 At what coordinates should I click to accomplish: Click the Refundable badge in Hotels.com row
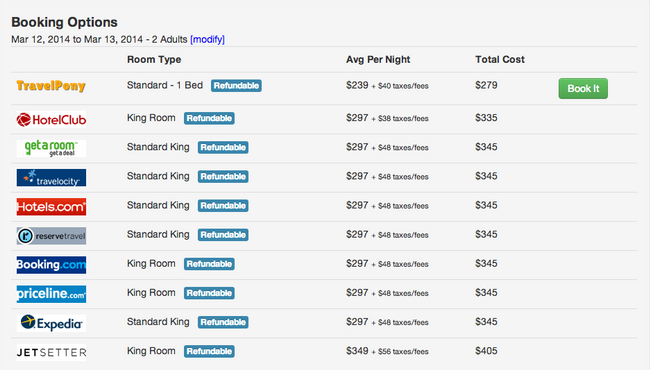[223, 206]
